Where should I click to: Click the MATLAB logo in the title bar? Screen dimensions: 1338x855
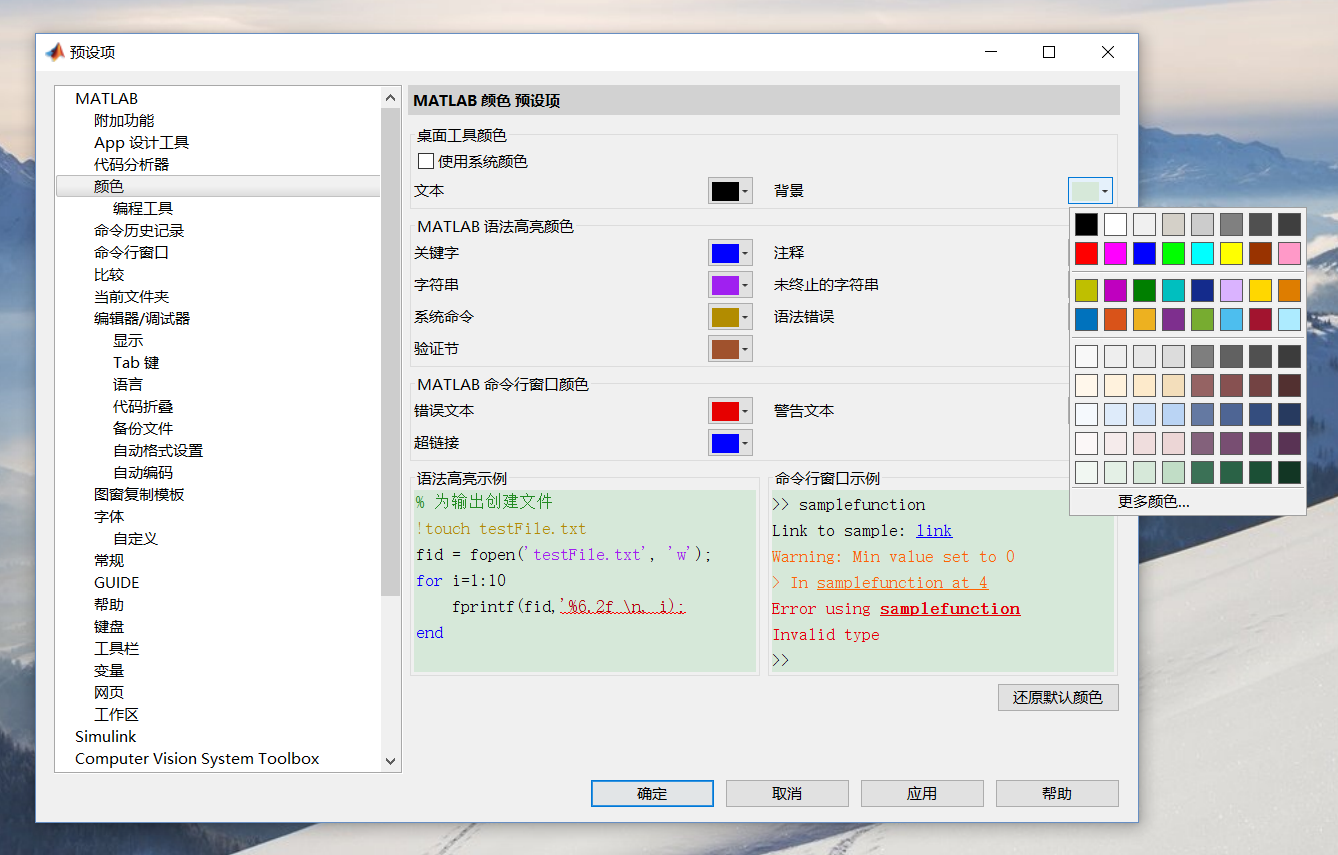(x=55, y=52)
